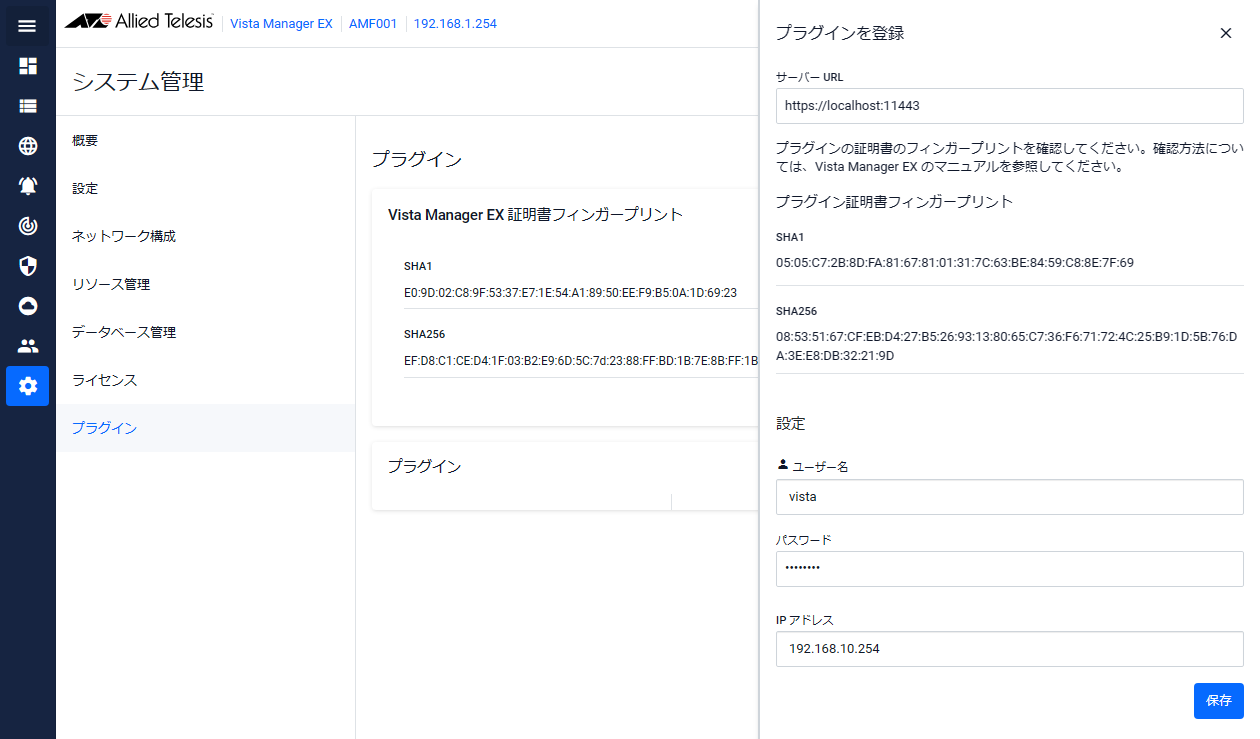Viewport: 1260px width, 739px height.
Task: Select the IP アドレス input box
Action: 1009,649
